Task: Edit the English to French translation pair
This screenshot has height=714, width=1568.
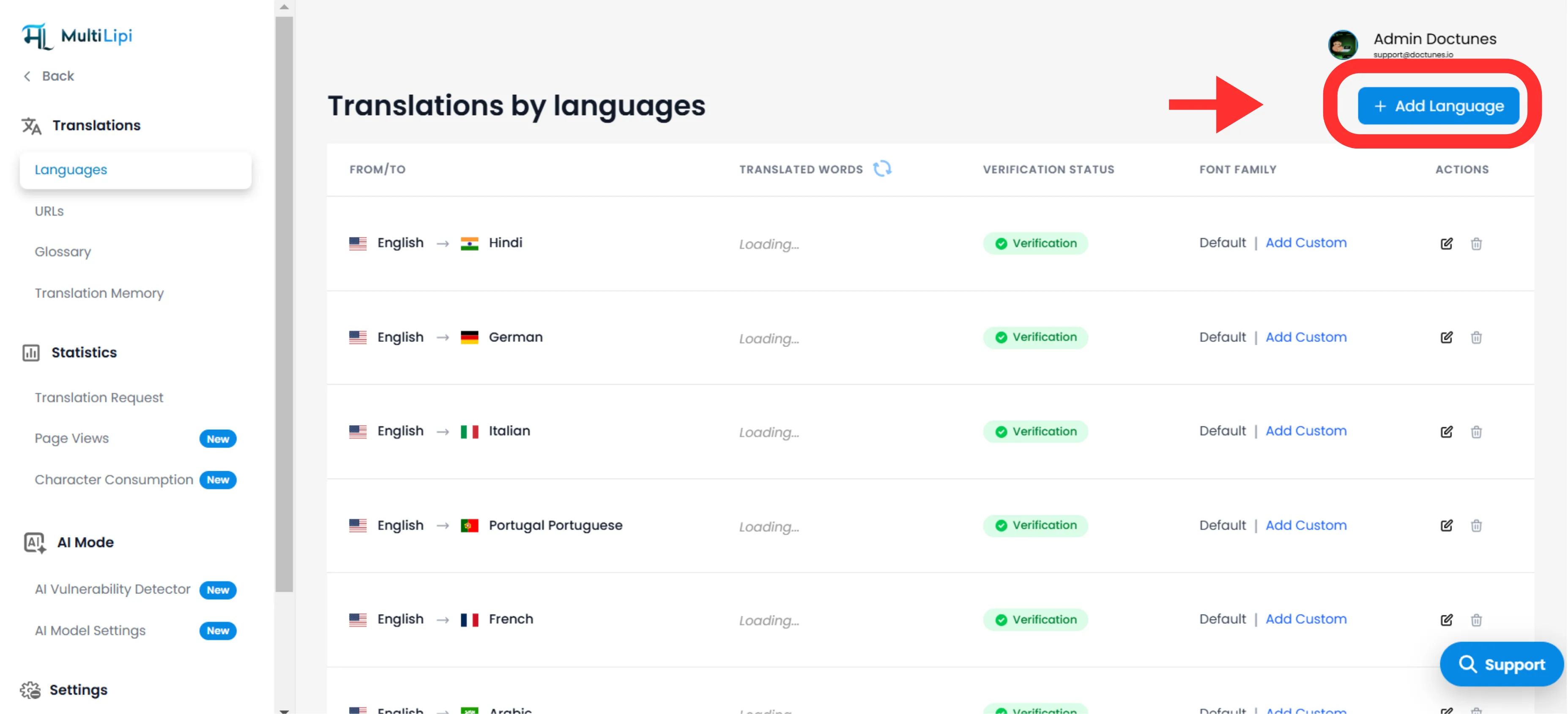Action: point(1447,619)
